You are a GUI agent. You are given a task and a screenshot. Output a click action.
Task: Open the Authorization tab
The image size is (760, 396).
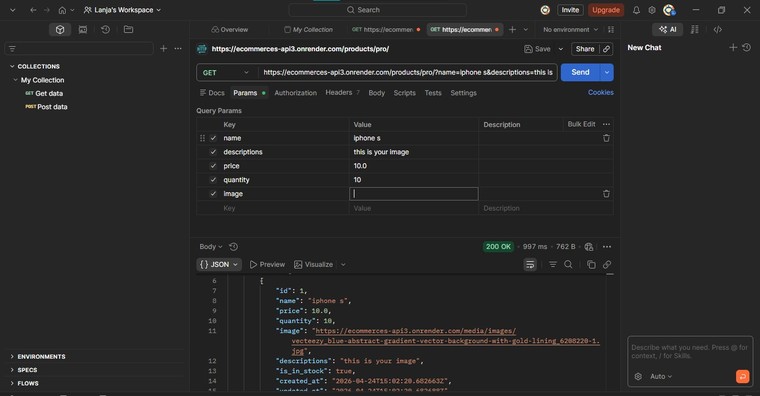tap(295, 93)
